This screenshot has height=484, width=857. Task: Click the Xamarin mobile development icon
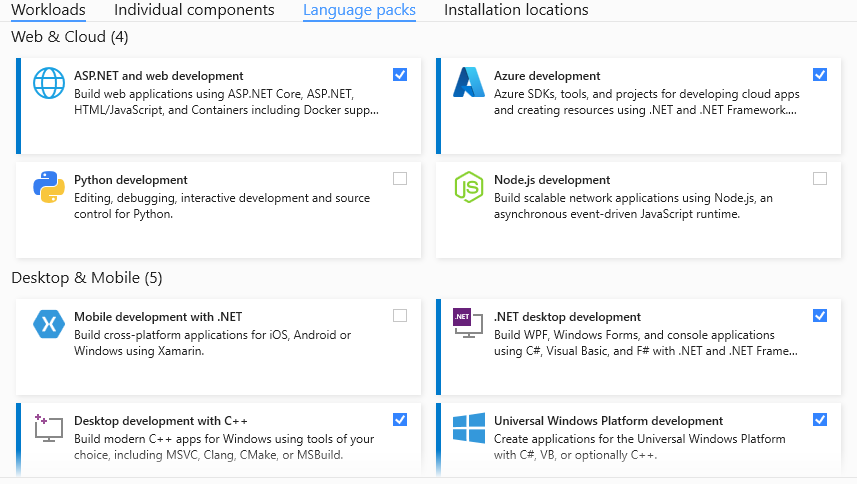click(x=49, y=324)
